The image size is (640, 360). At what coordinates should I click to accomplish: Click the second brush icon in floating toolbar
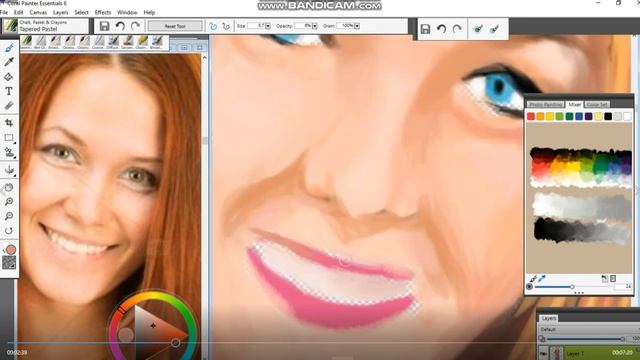pyautogui.click(x=494, y=29)
